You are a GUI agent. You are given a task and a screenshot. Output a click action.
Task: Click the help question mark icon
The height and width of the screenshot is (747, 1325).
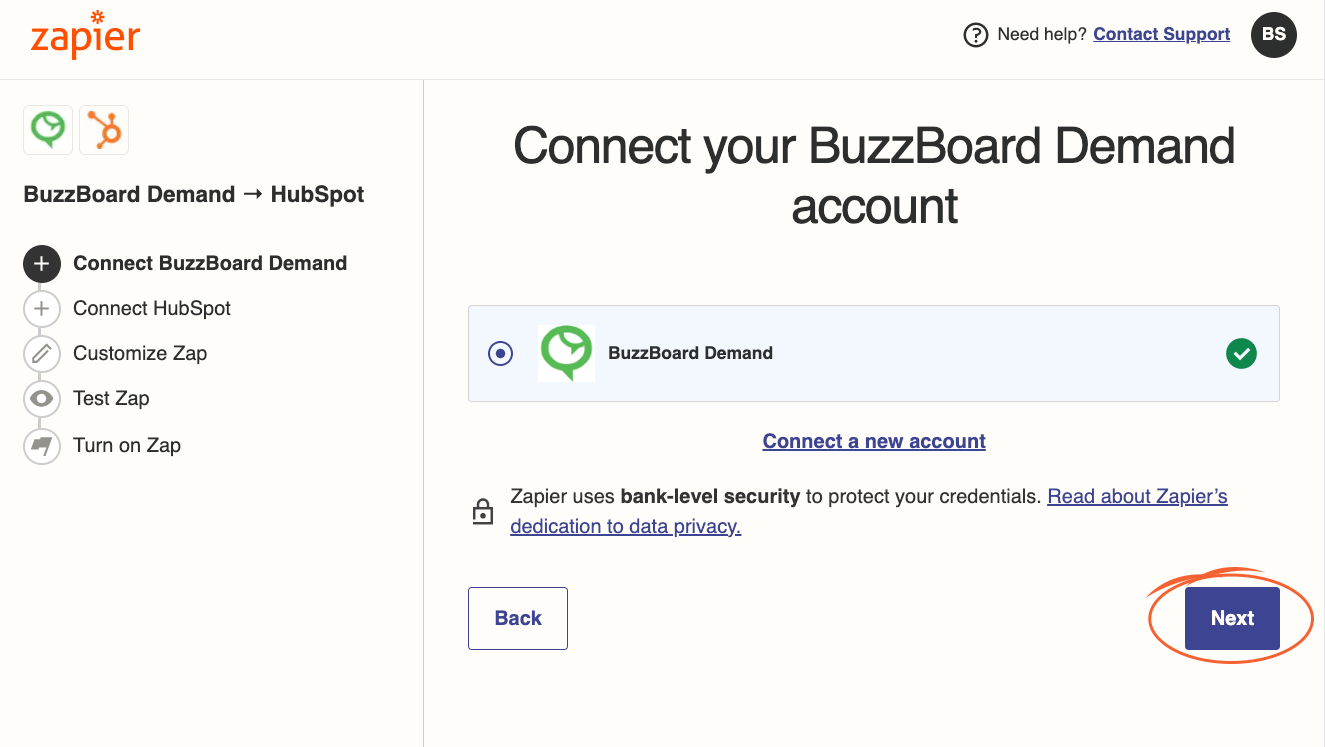pyautogui.click(x=975, y=35)
